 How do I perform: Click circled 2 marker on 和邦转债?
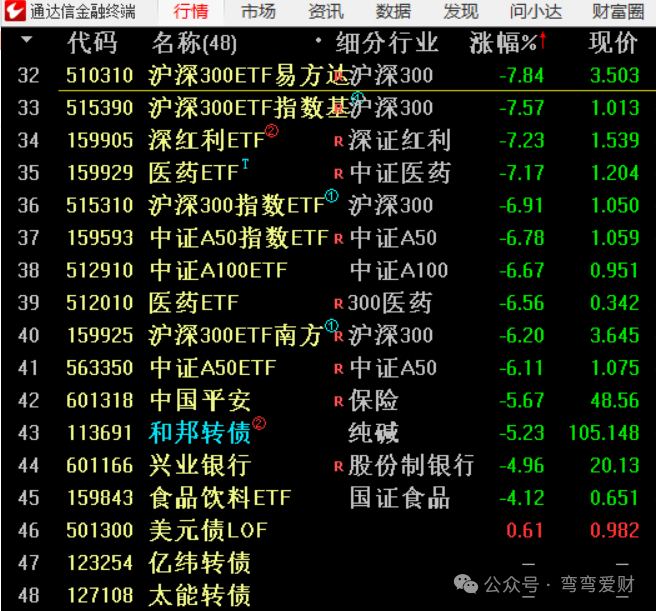point(259,424)
